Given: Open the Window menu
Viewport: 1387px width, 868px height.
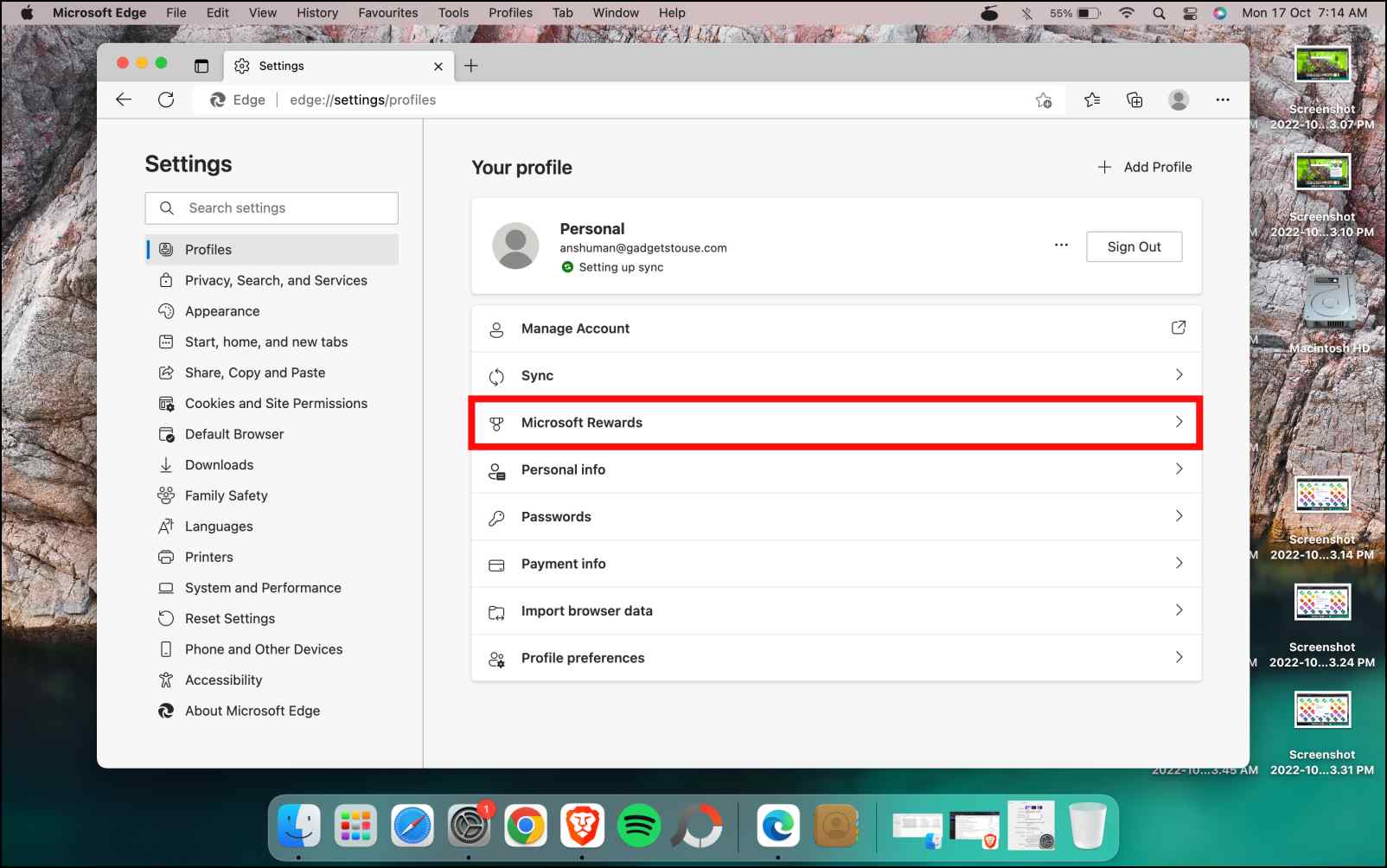Looking at the screenshot, I should tap(616, 13).
